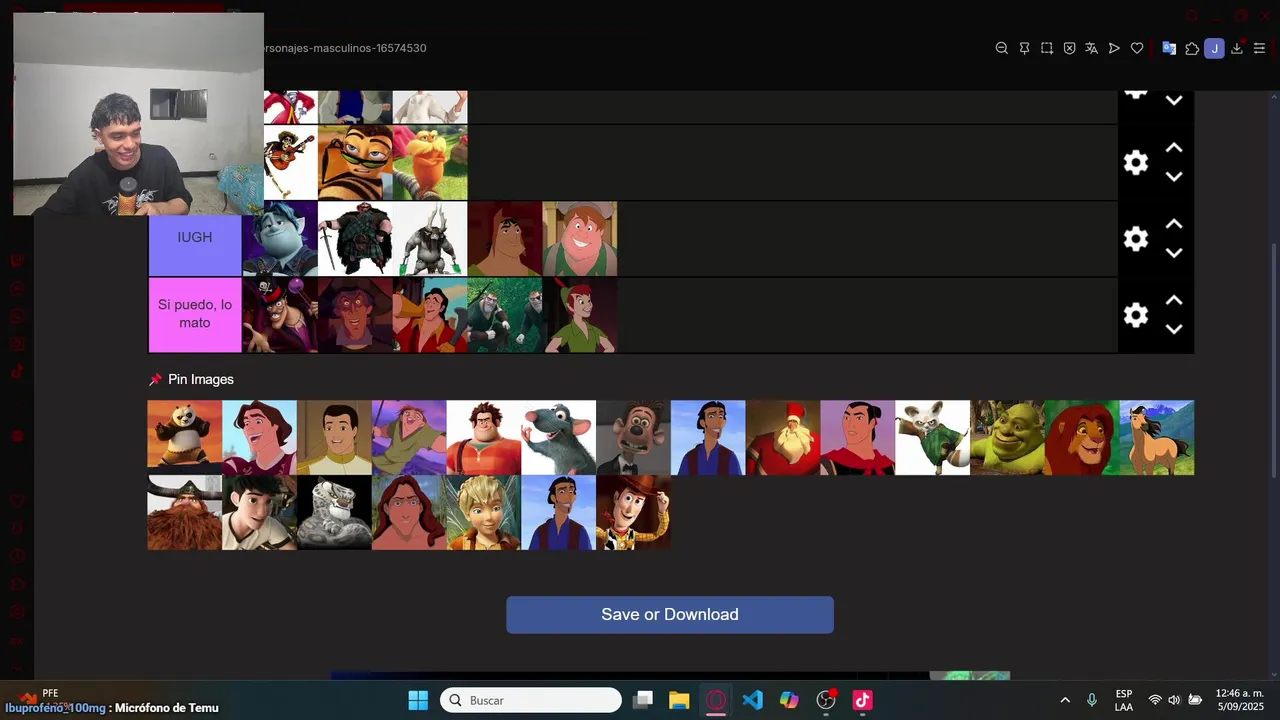Click the IUGH tier label
The width and height of the screenshot is (1280, 720).
pyautogui.click(x=195, y=239)
